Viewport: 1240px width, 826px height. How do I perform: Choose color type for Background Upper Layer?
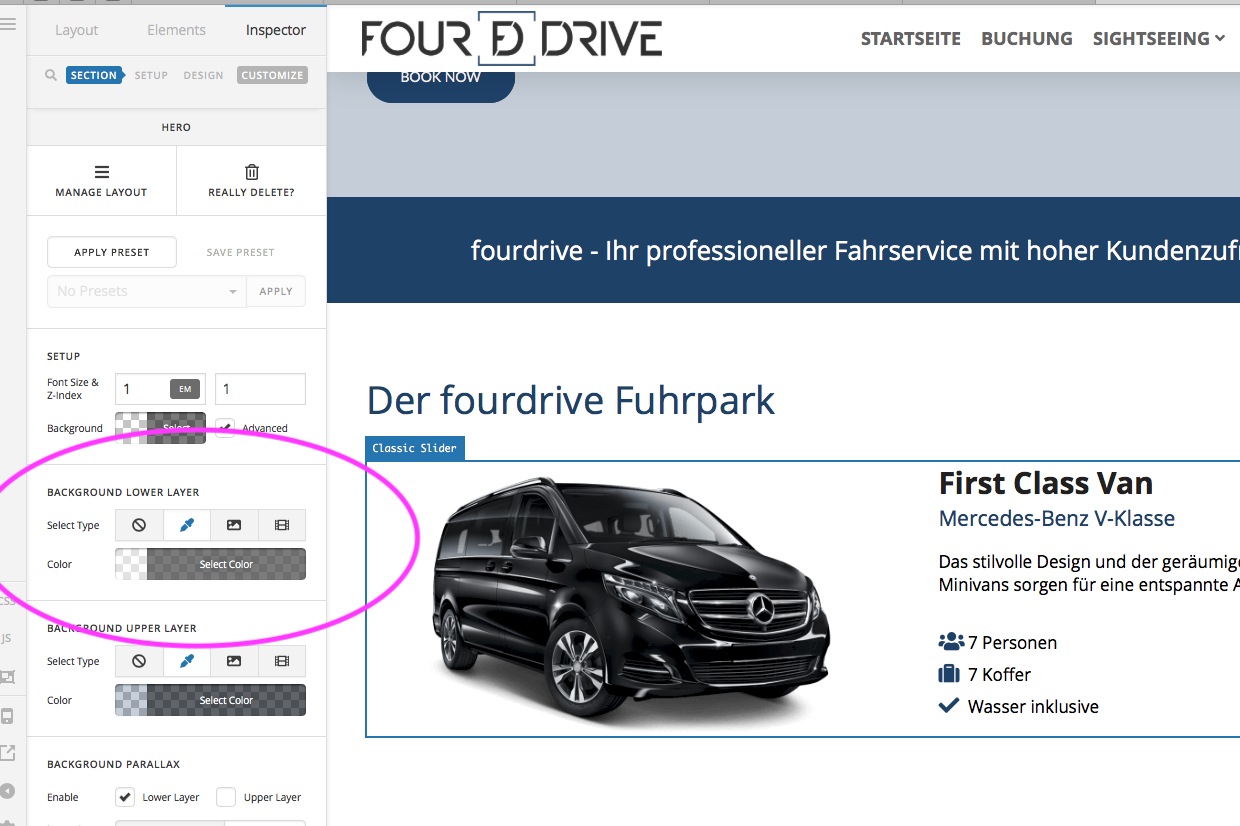(186, 661)
